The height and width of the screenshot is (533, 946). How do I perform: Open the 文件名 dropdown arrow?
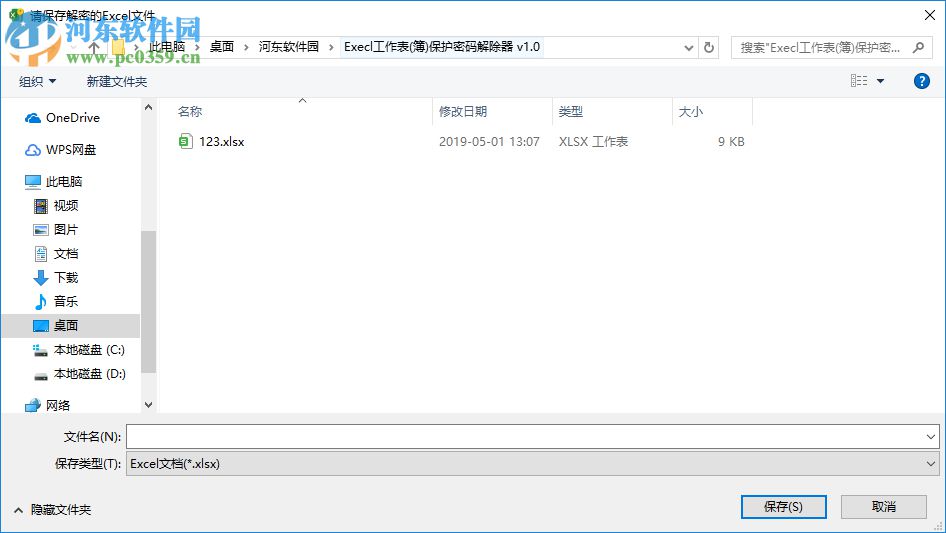tap(930, 436)
